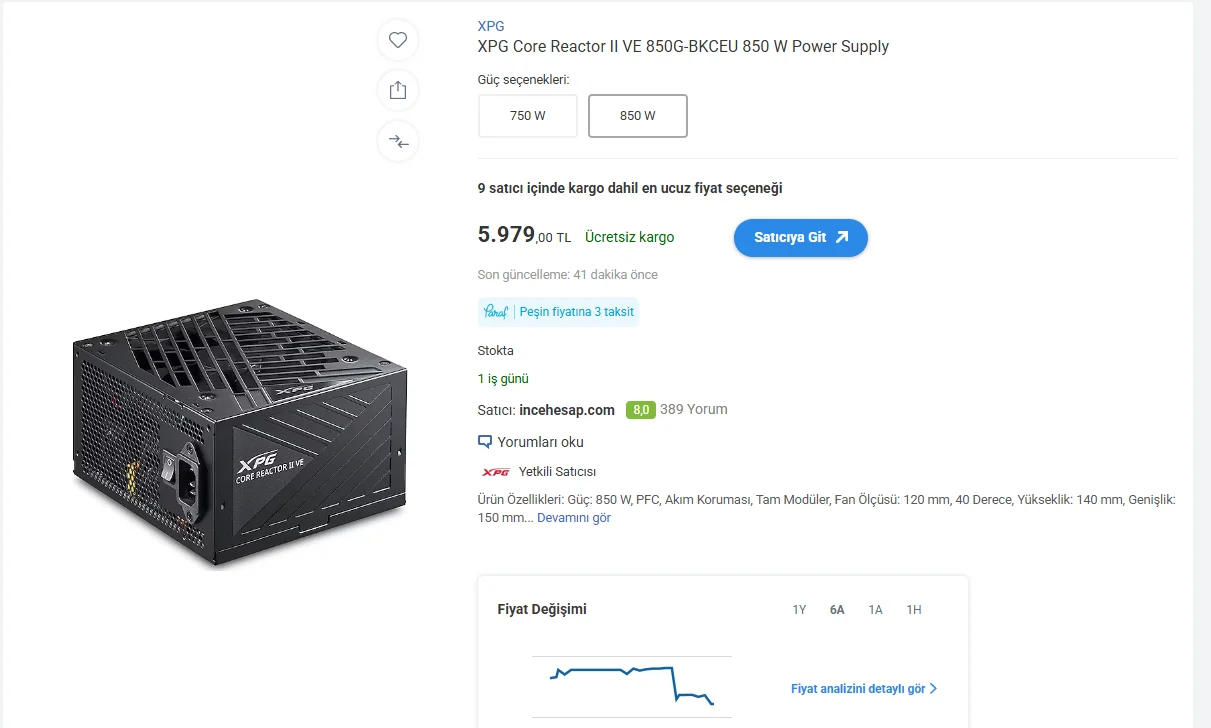Image resolution: width=1211 pixels, height=728 pixels.
Task: Add product to favorites with heart icon
Action: (398, 40)
